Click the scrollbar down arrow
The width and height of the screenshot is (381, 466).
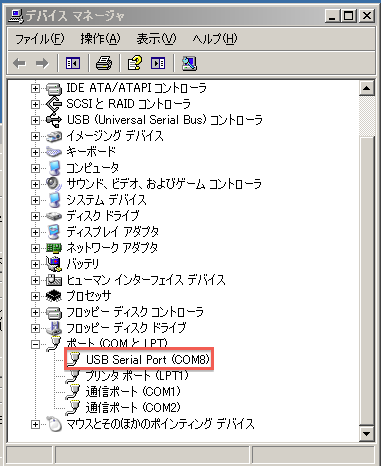(367, 434)
